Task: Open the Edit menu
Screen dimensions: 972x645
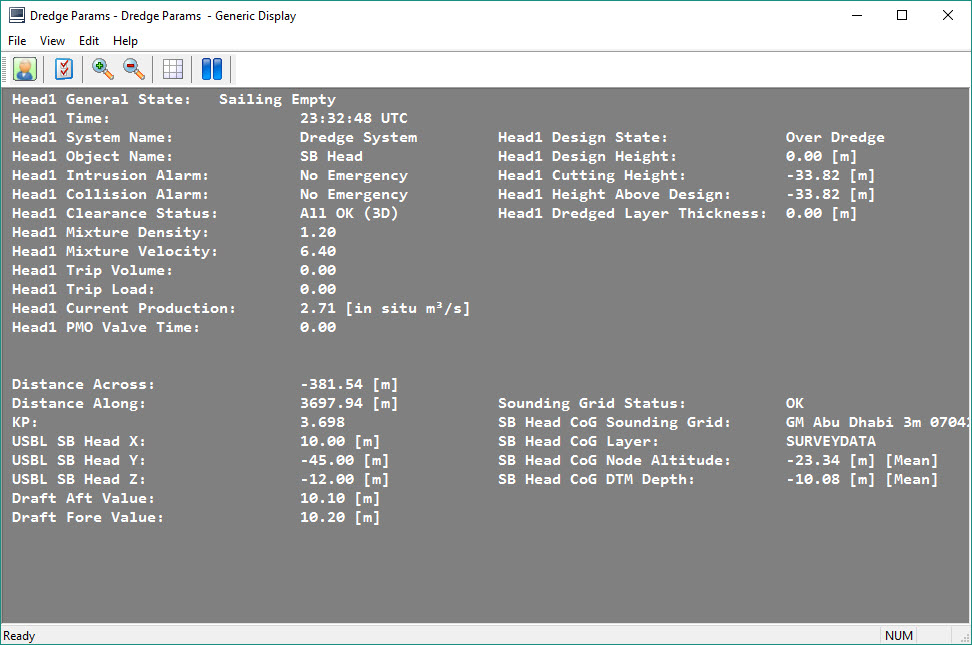Action: point(89,41)
